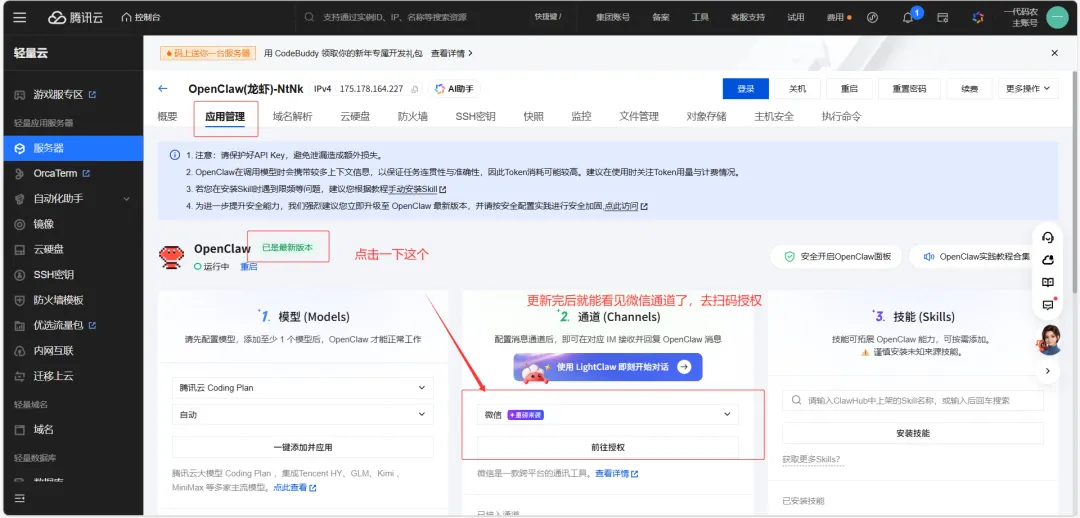Switch to the 快照 tab

coord(533,116)
